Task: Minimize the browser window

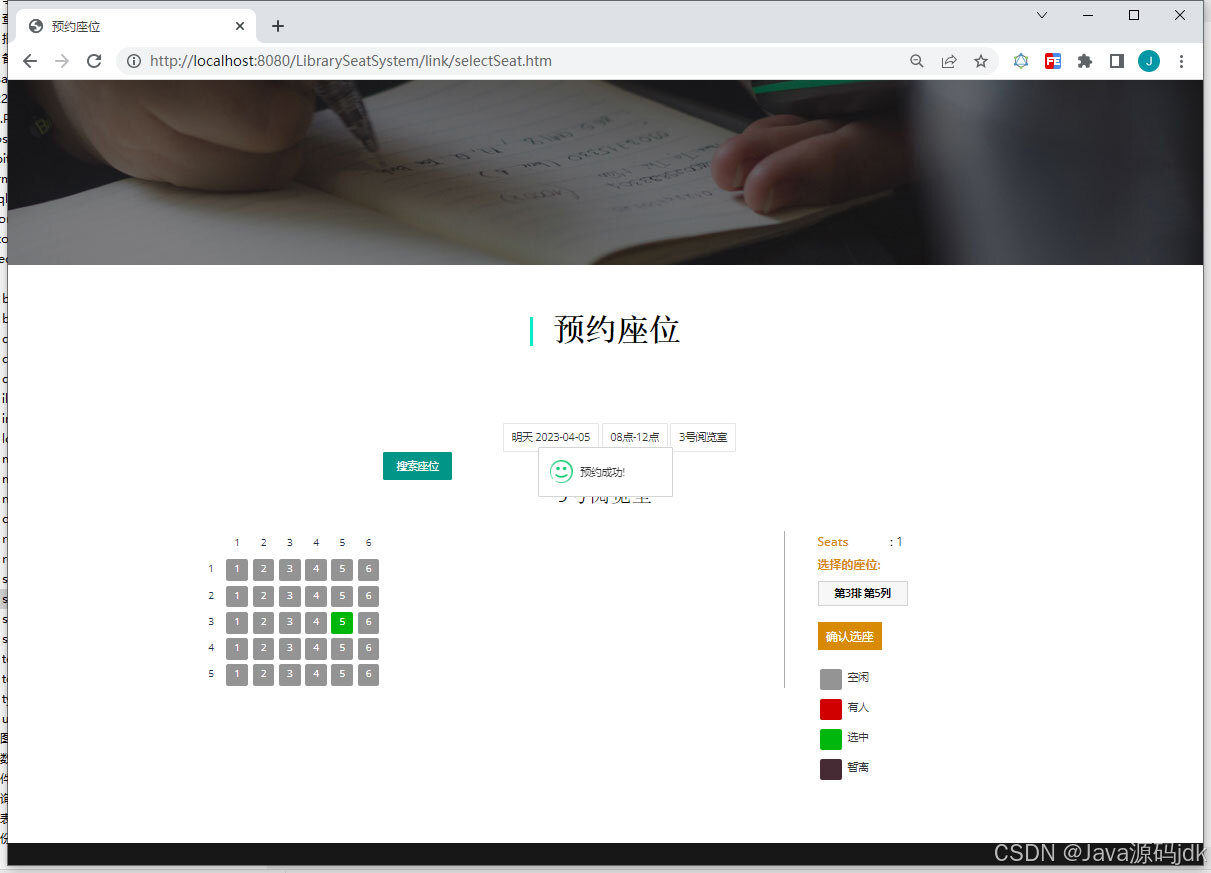Action: coord(1088,15)
